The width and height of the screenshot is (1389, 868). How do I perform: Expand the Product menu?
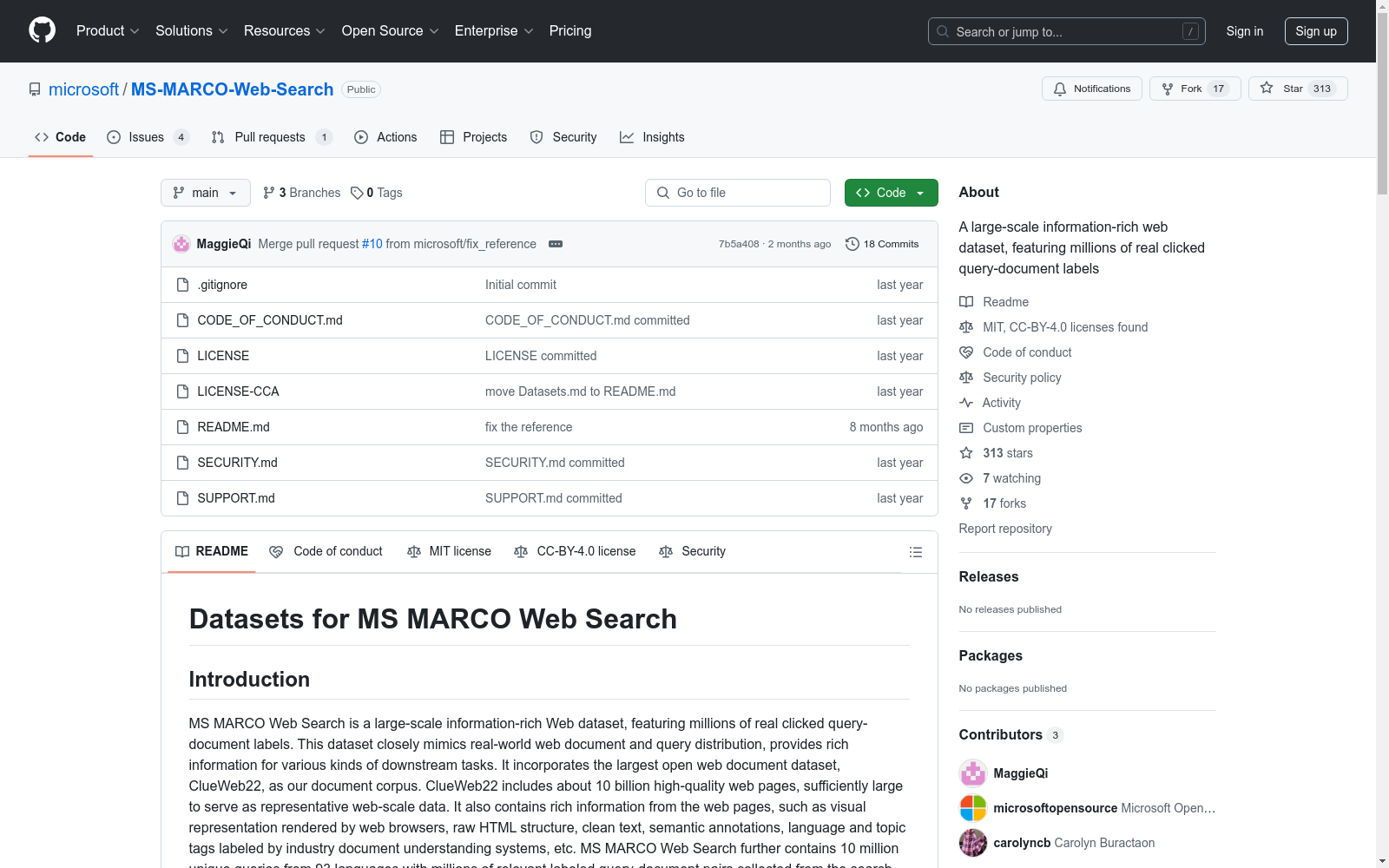[108, 31]
